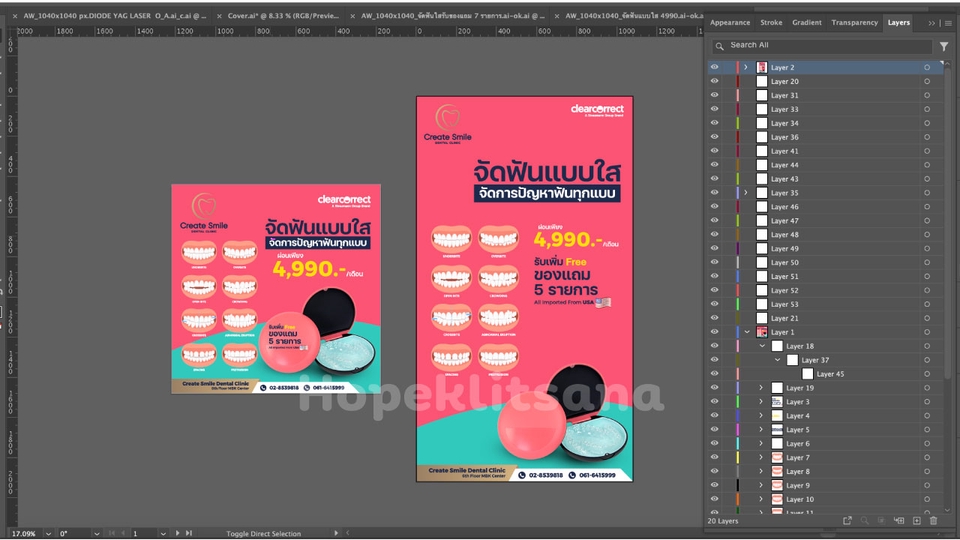The image size is (960, 540).
Task: Click the Next artboard arrow
Action: [x=178, y=533]
